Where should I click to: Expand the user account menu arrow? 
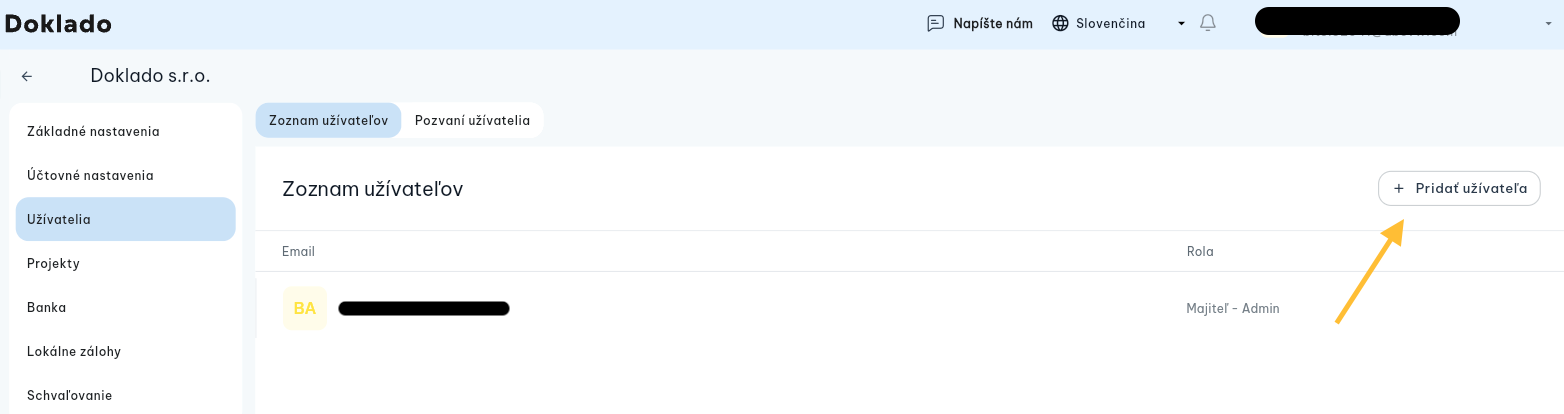click(x=1548, y=23)
